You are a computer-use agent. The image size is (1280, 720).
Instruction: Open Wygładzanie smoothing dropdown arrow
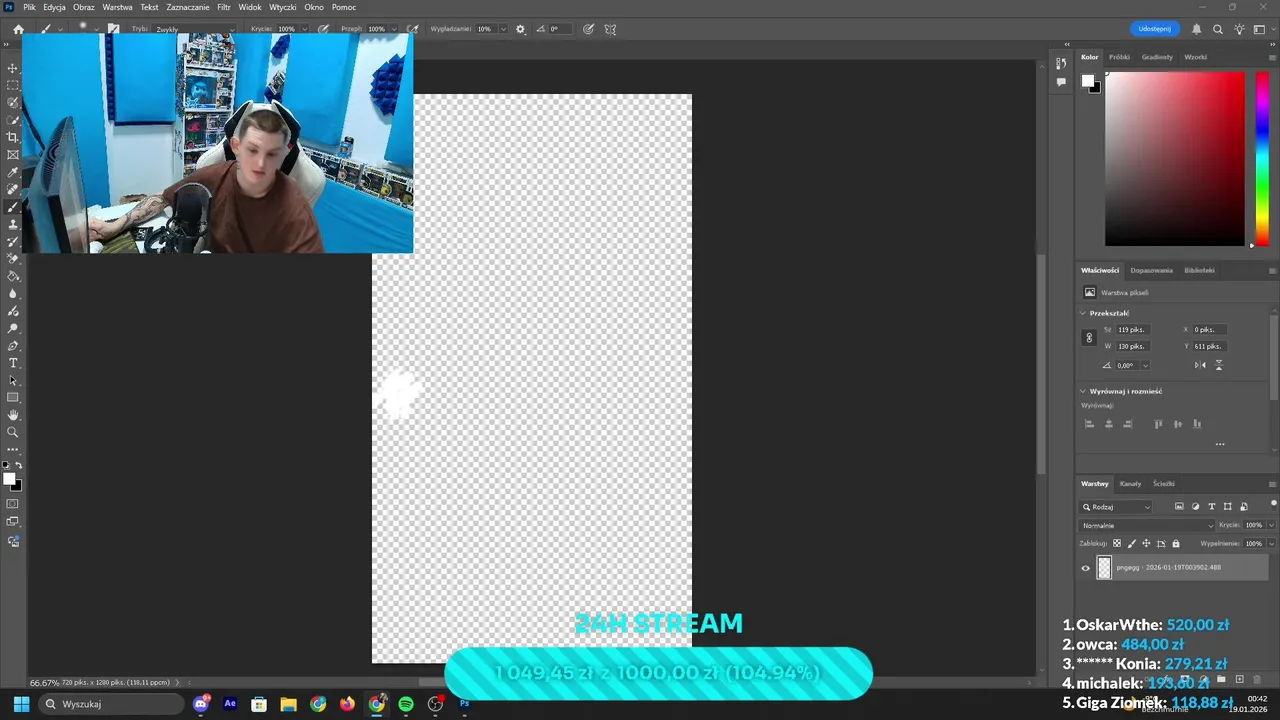tap(502, 29)
